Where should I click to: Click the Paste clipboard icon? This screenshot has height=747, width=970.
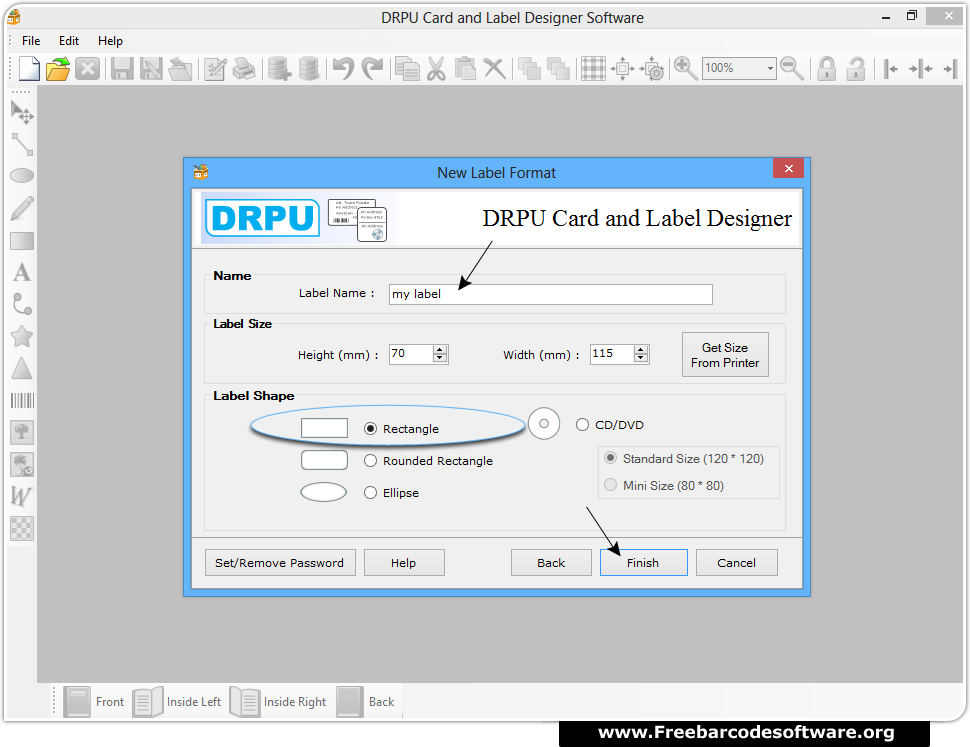point(465,68)
